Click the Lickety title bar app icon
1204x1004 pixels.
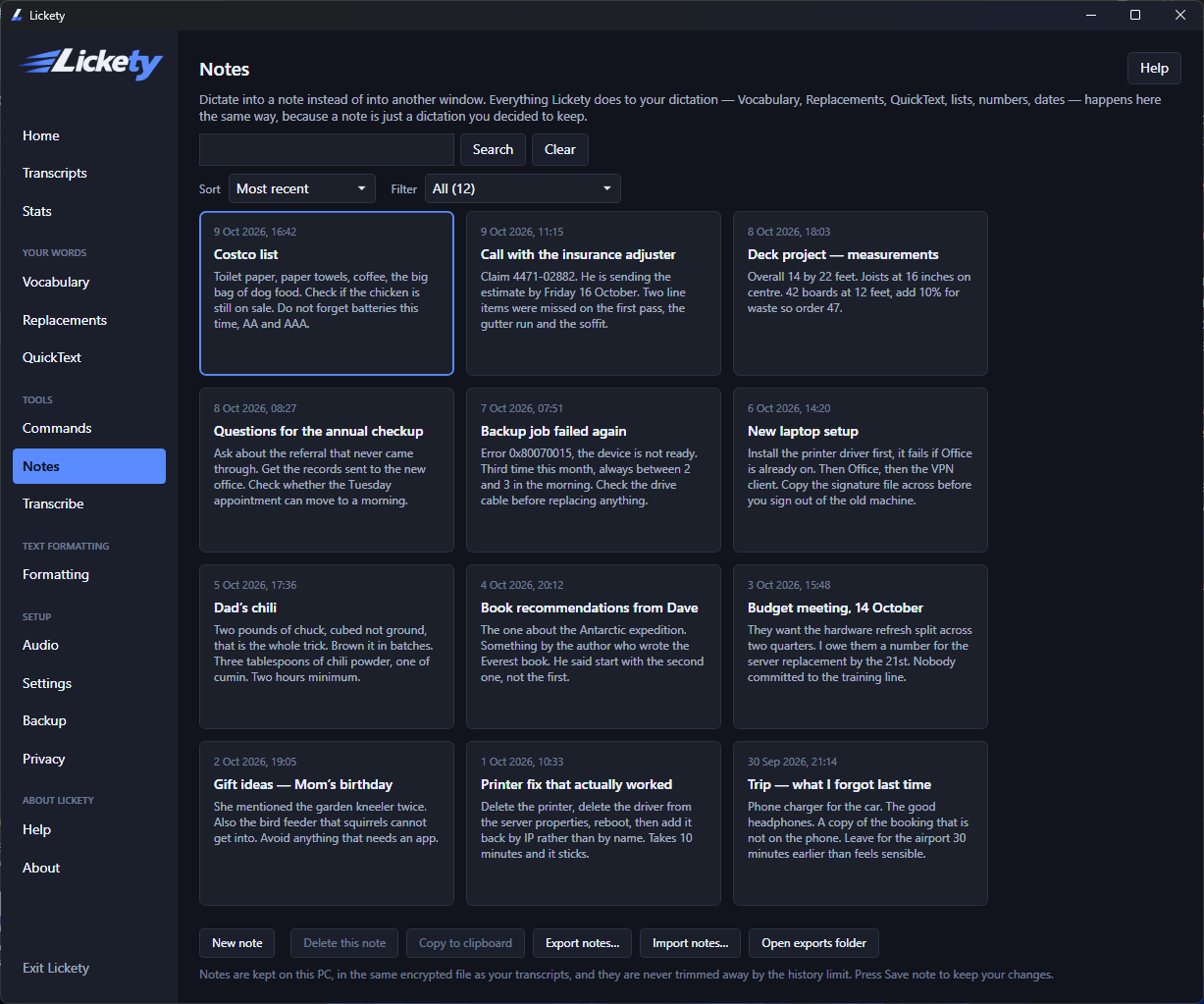pos(17,16)
